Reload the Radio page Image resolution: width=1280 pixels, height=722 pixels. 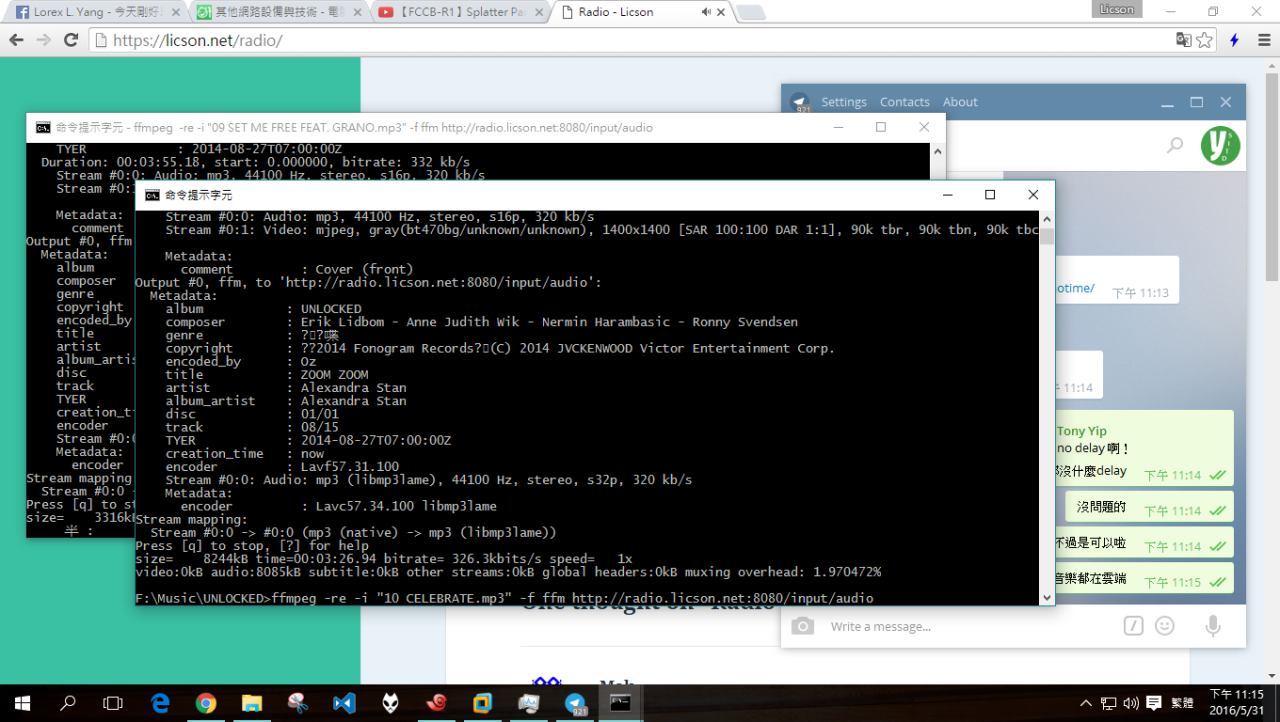pos(70,40)
